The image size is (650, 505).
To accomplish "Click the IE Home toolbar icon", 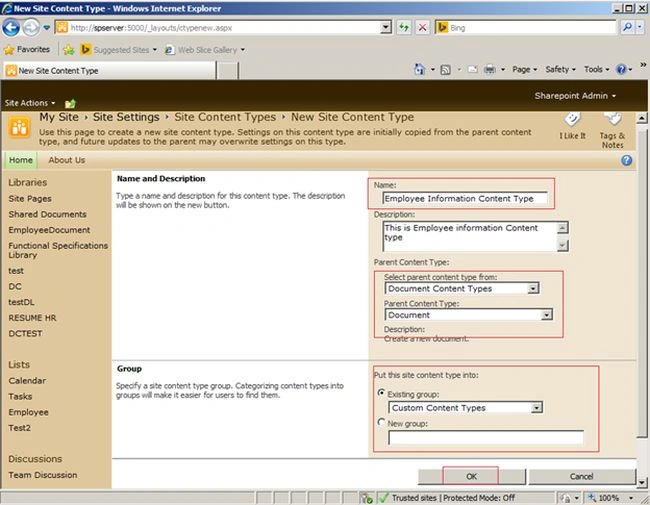I will tap(420, 69).
